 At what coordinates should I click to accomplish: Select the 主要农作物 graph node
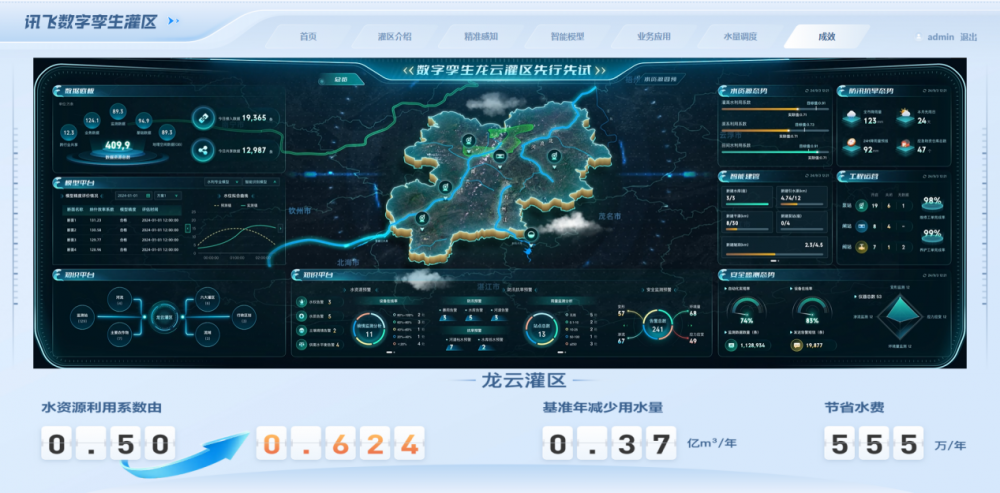tap(119, 335)
